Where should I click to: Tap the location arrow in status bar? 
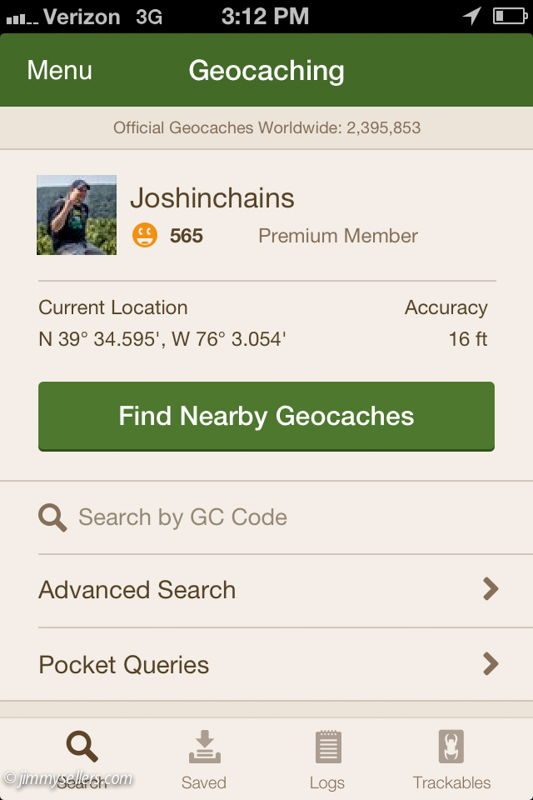[x=472, y=16]
